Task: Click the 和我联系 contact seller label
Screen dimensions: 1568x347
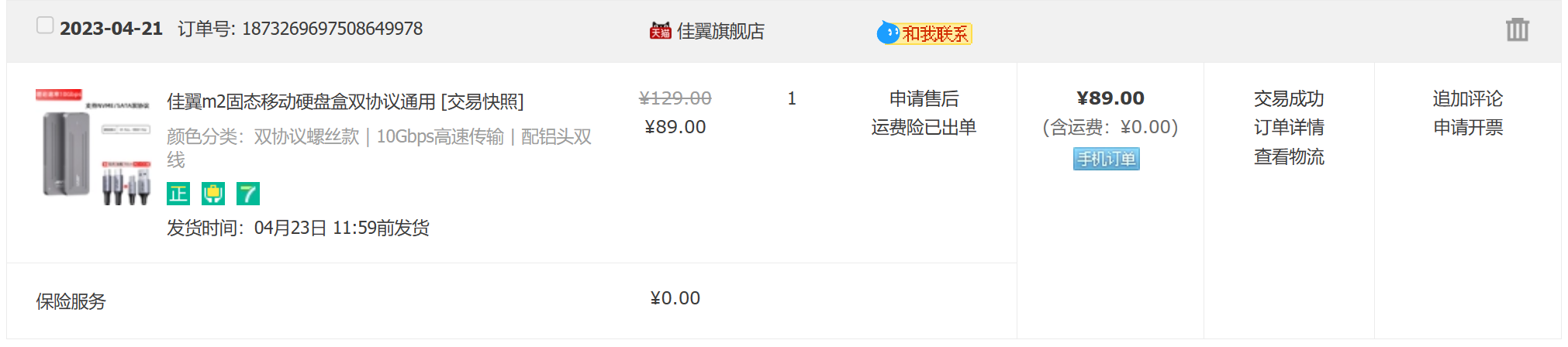Action: click(935, 34)
